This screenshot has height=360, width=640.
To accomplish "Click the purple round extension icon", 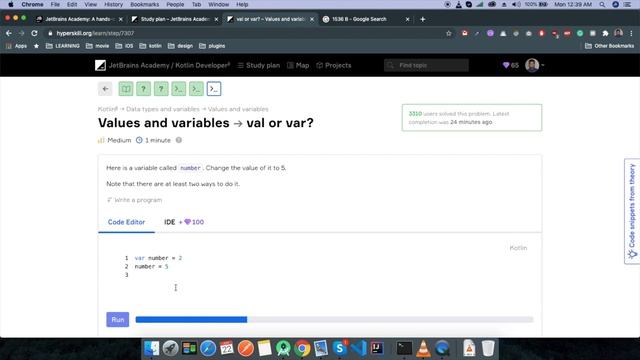I will pyautogui.click(x=490, y=33).
